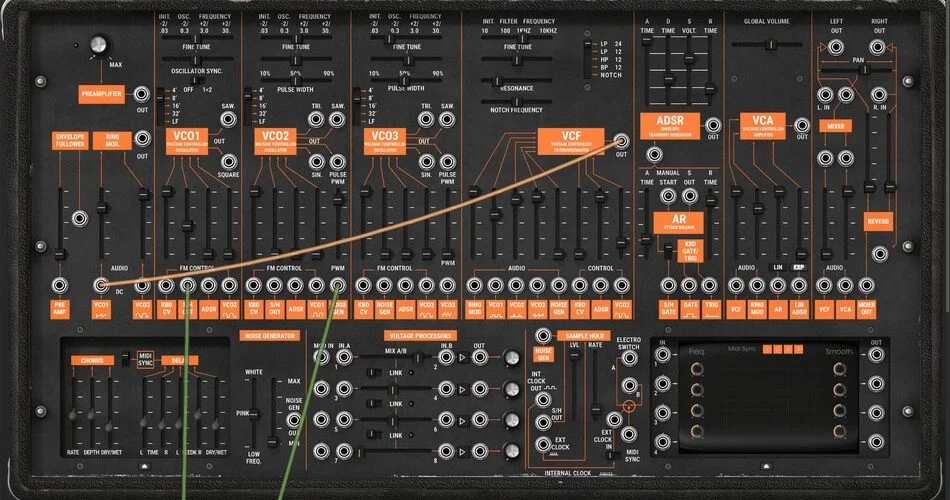Click the VCO2 TRI output jack
Screen dimensions: 950x500
[x=316, y=119]
